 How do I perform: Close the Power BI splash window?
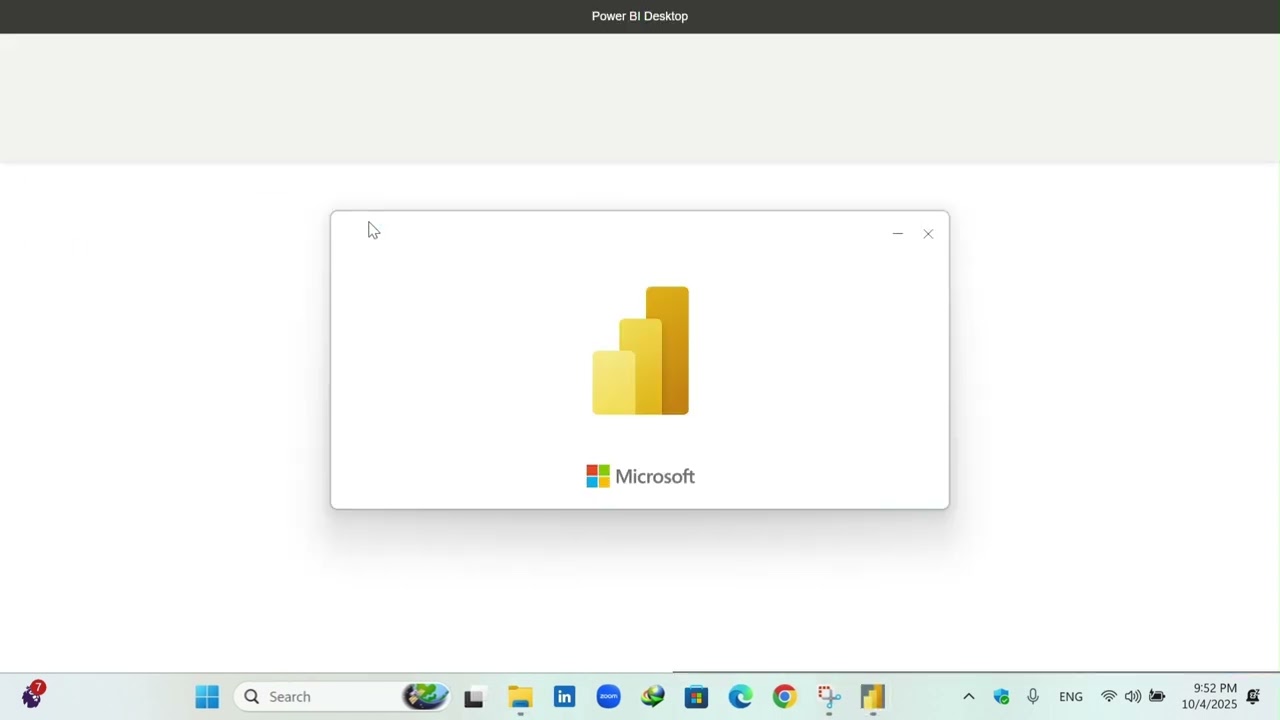point(928,234)
